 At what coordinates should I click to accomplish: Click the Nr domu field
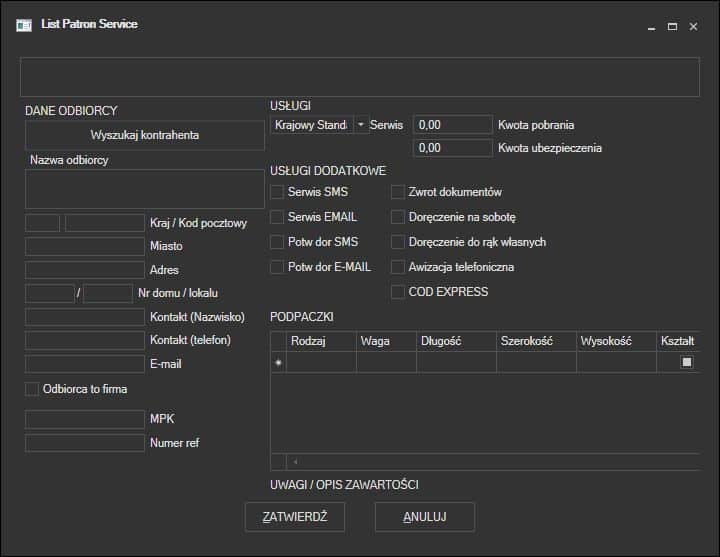[50, 293]
